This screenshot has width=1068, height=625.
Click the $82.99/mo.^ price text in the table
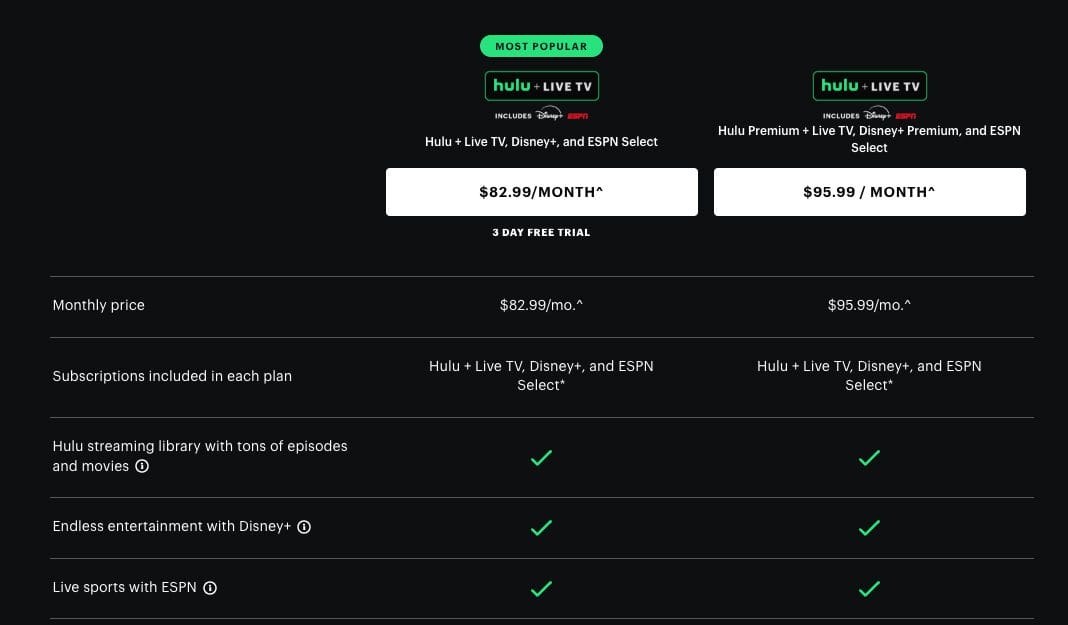(x=541, y=305)
